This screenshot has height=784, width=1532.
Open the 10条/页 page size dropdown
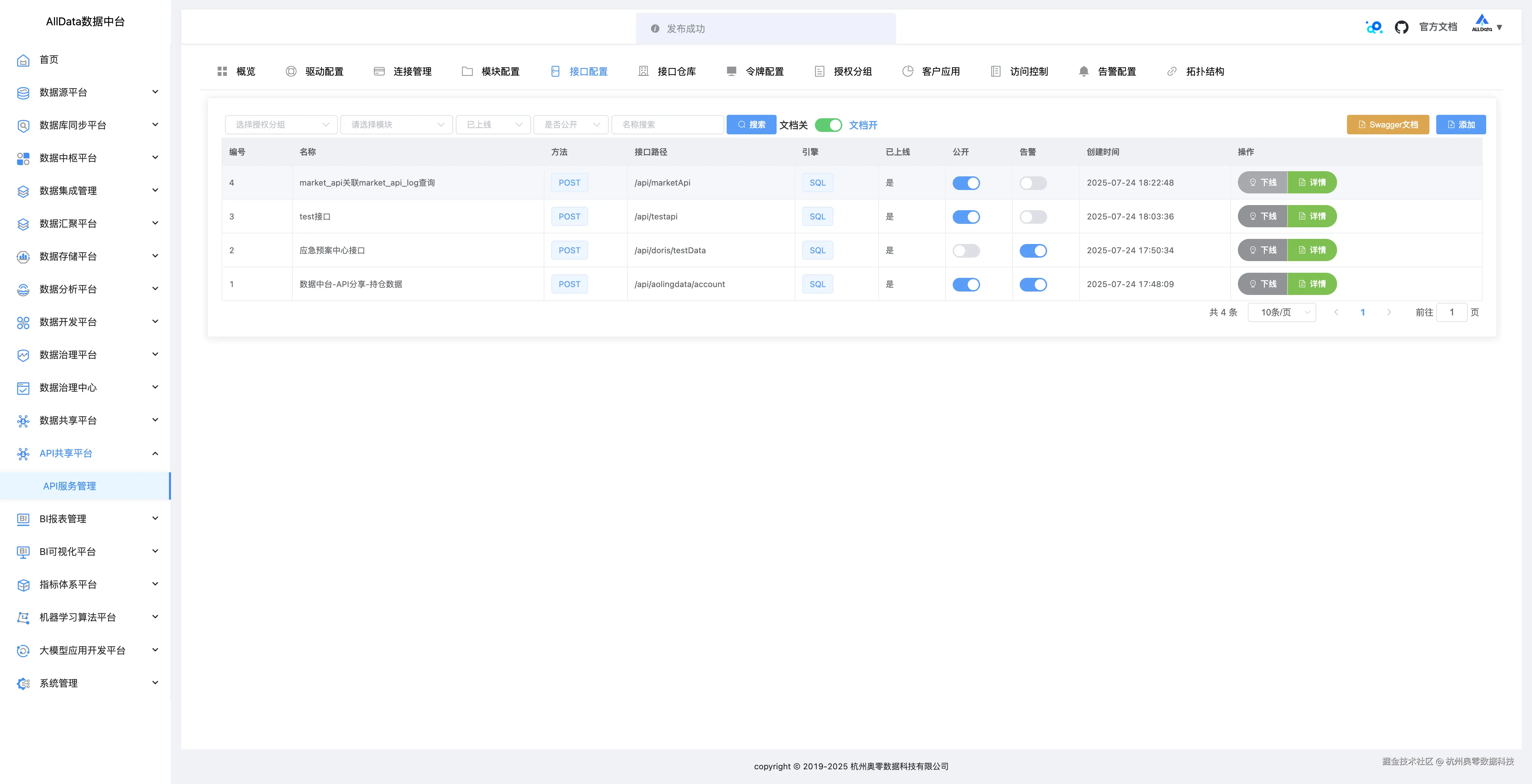point(1282,313)
